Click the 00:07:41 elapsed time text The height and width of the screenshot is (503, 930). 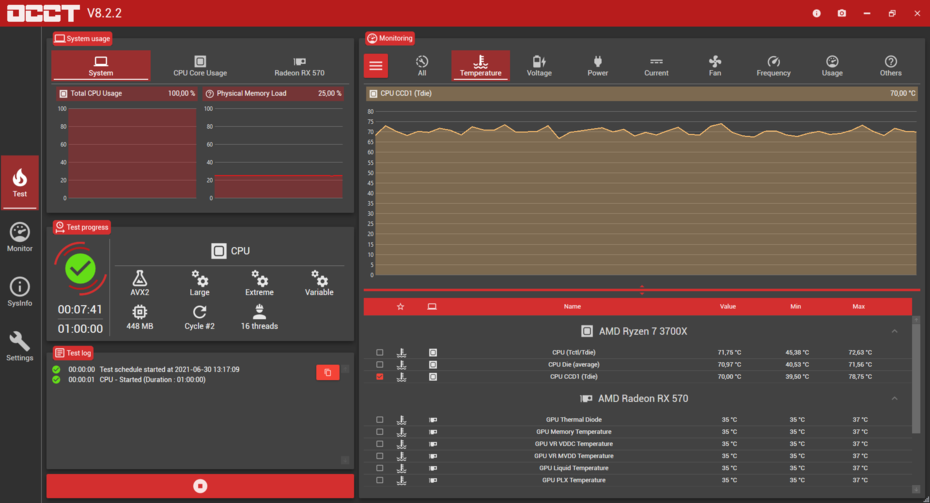pyautogui.click(x=80, y=310)
